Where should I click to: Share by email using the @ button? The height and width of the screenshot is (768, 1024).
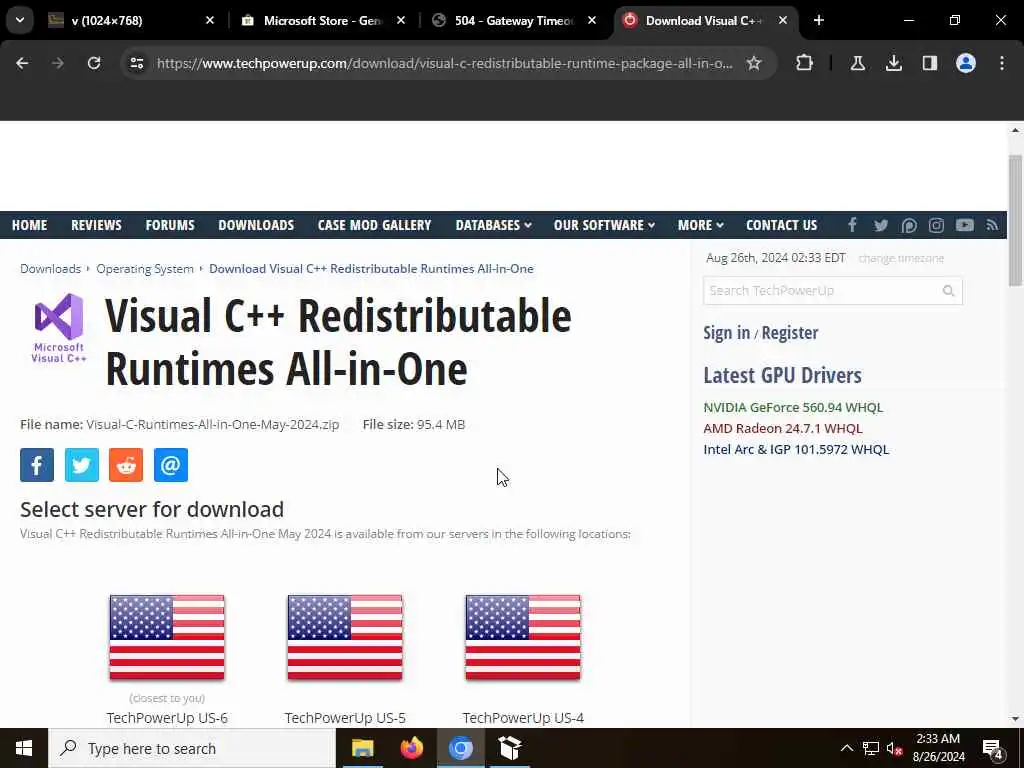[x=170, y=465]
